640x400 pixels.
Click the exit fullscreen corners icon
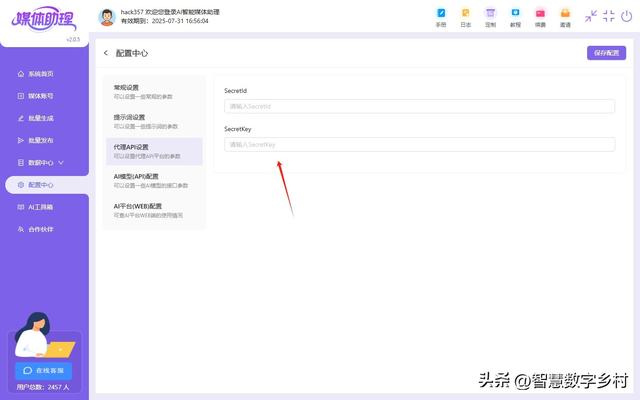[609, 16]
